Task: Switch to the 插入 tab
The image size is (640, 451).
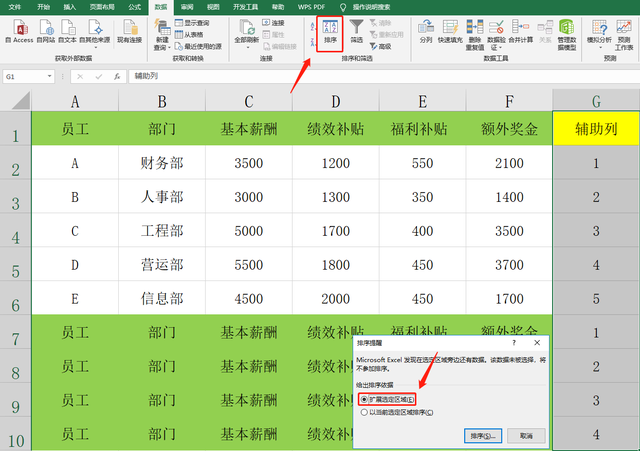Action: pyautogui.click(x=69, y=7)
